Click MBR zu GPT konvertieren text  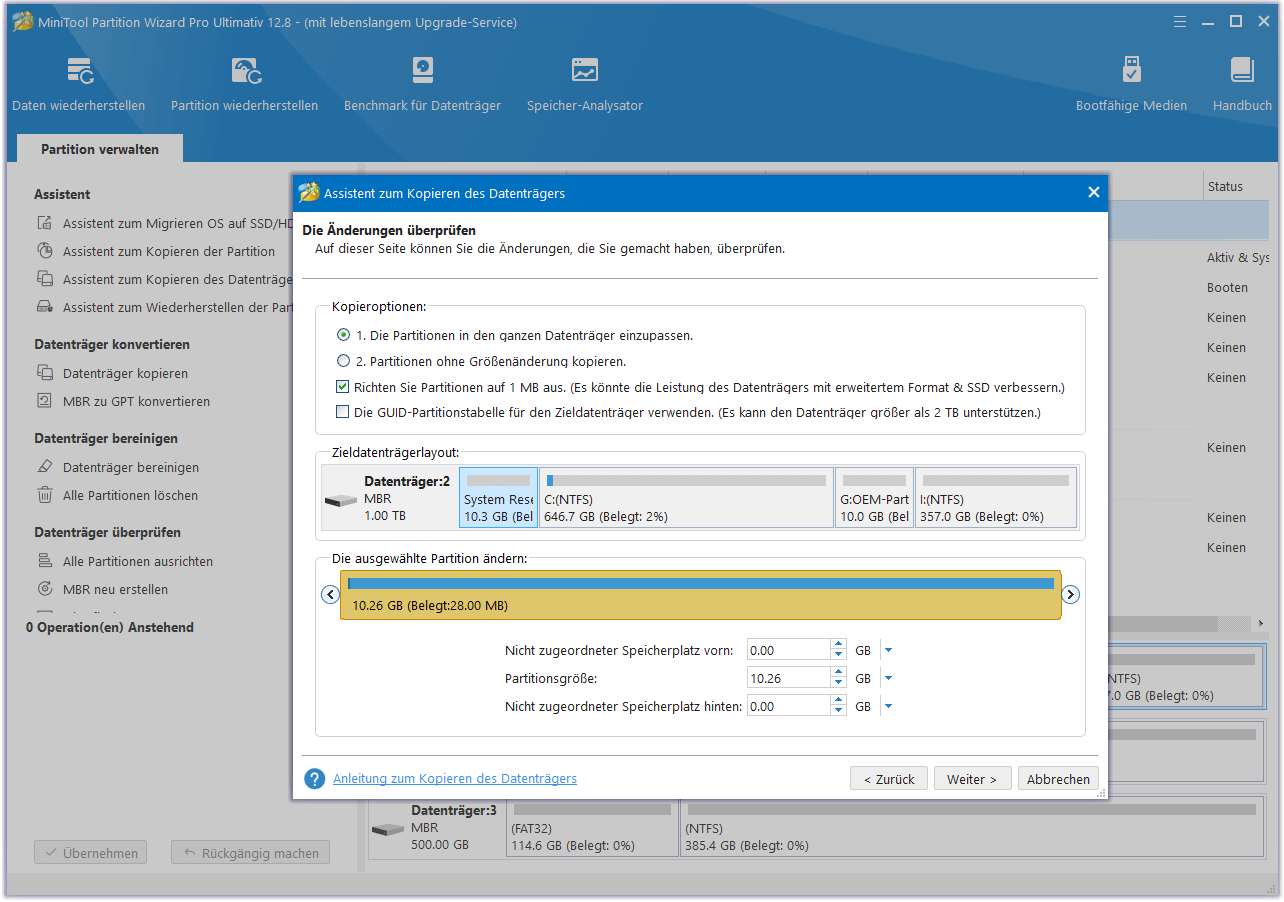click(136, 401)
